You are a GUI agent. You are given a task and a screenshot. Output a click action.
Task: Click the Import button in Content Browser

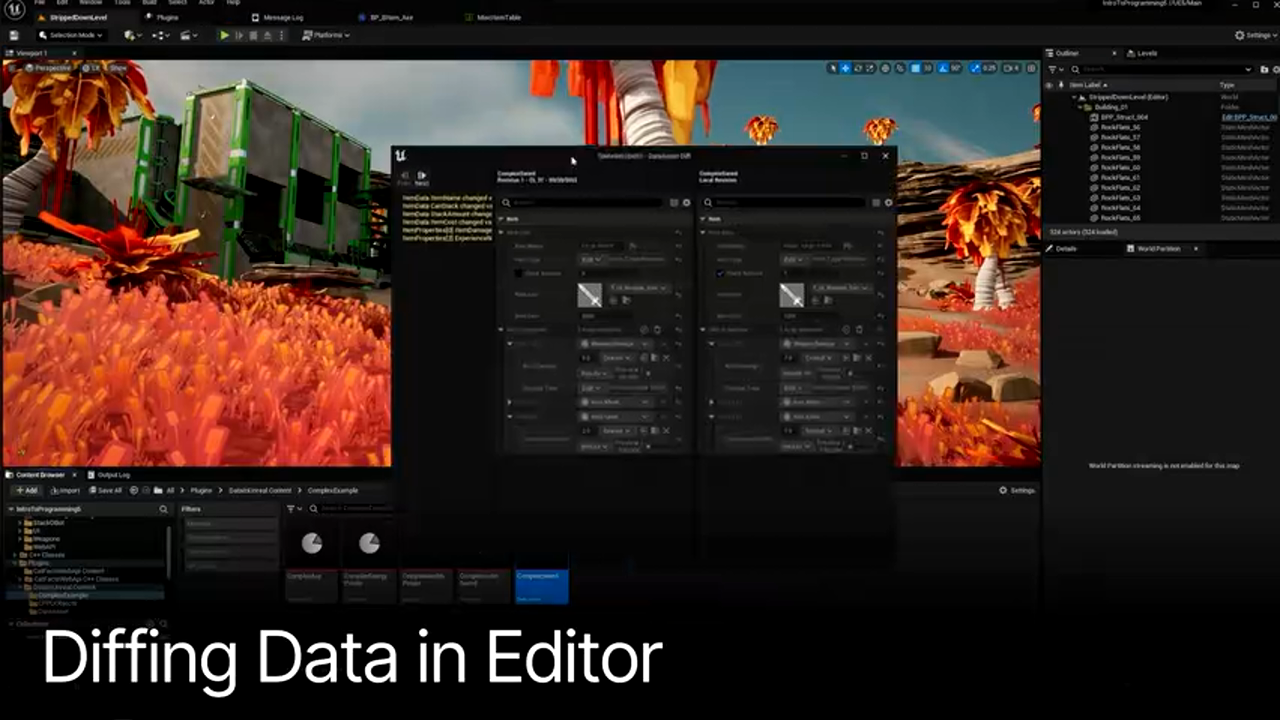(65, 490)
